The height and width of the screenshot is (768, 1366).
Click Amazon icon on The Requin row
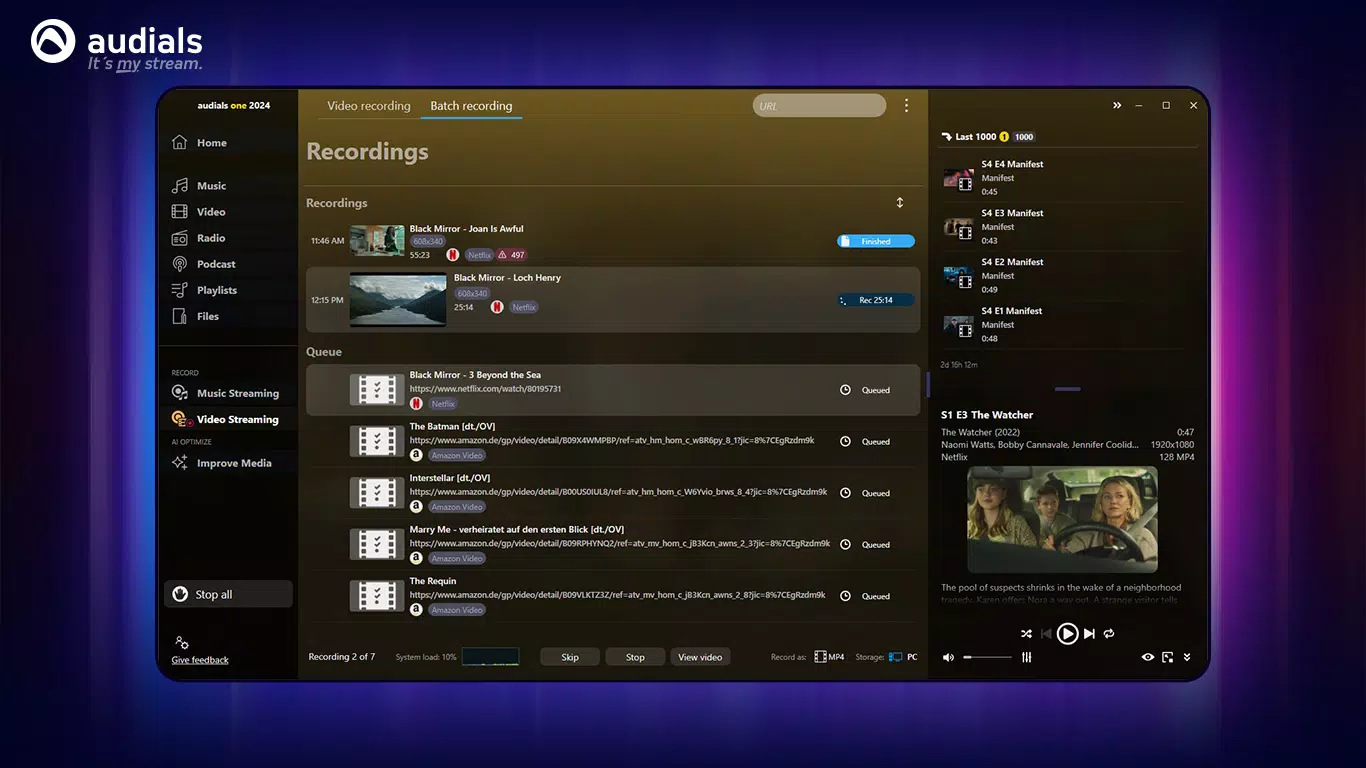(x=416, y=610)
